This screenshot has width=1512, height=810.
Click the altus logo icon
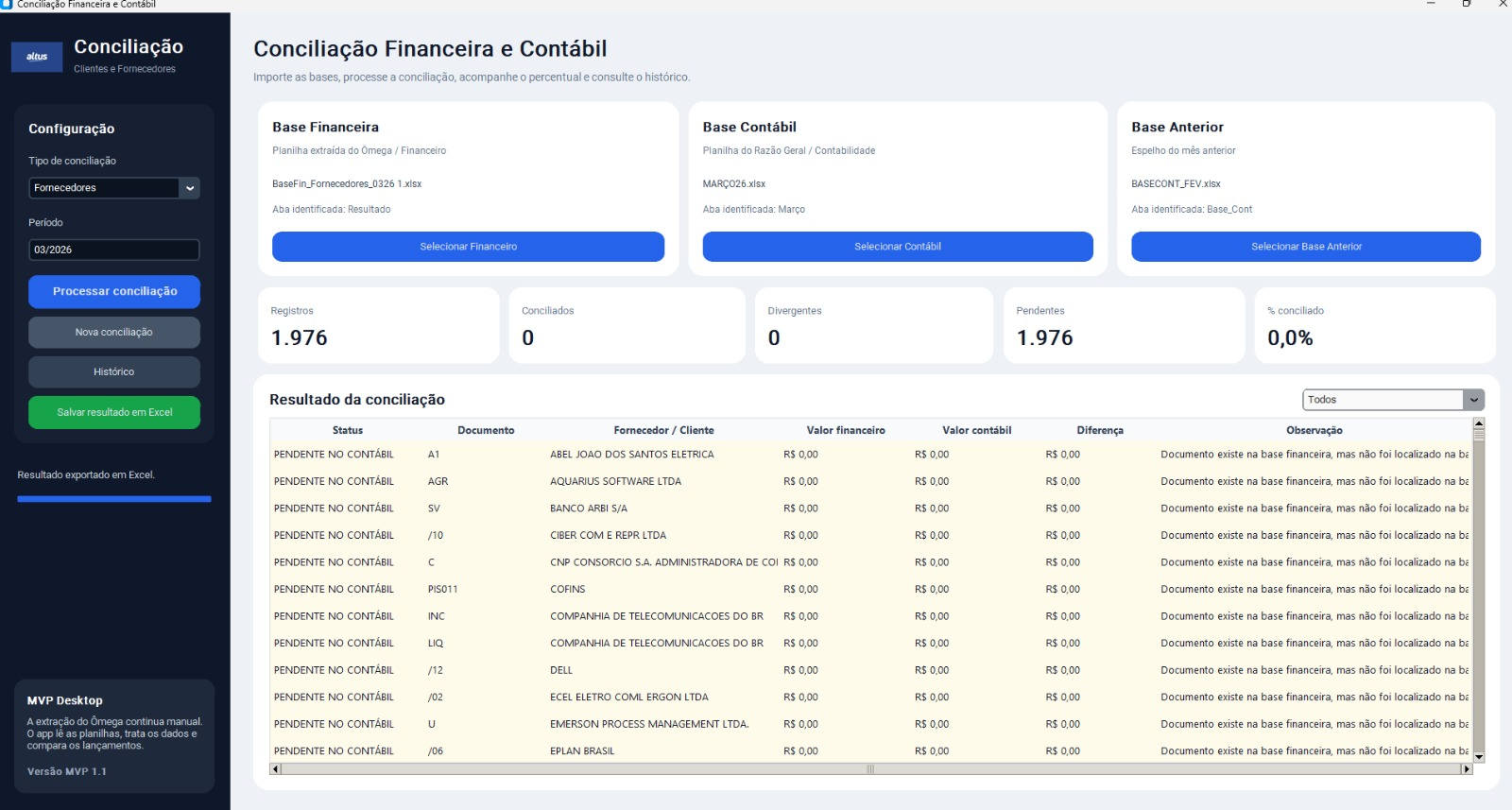tap(37, 57)
